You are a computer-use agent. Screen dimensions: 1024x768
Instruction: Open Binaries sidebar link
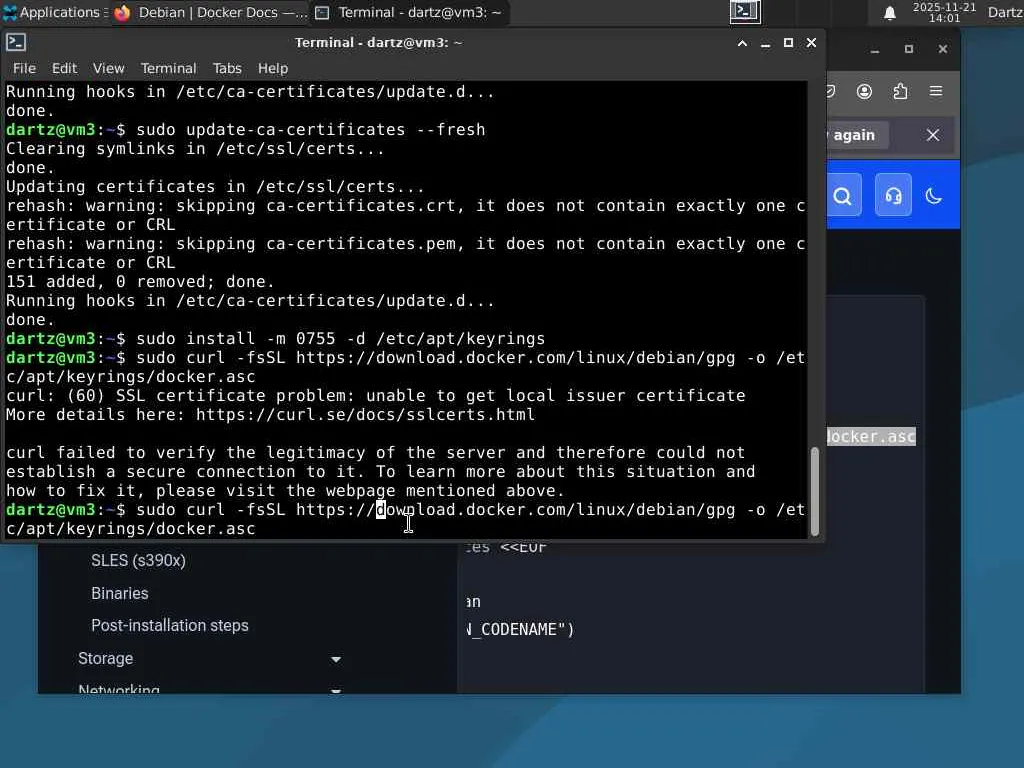(120, 593)
